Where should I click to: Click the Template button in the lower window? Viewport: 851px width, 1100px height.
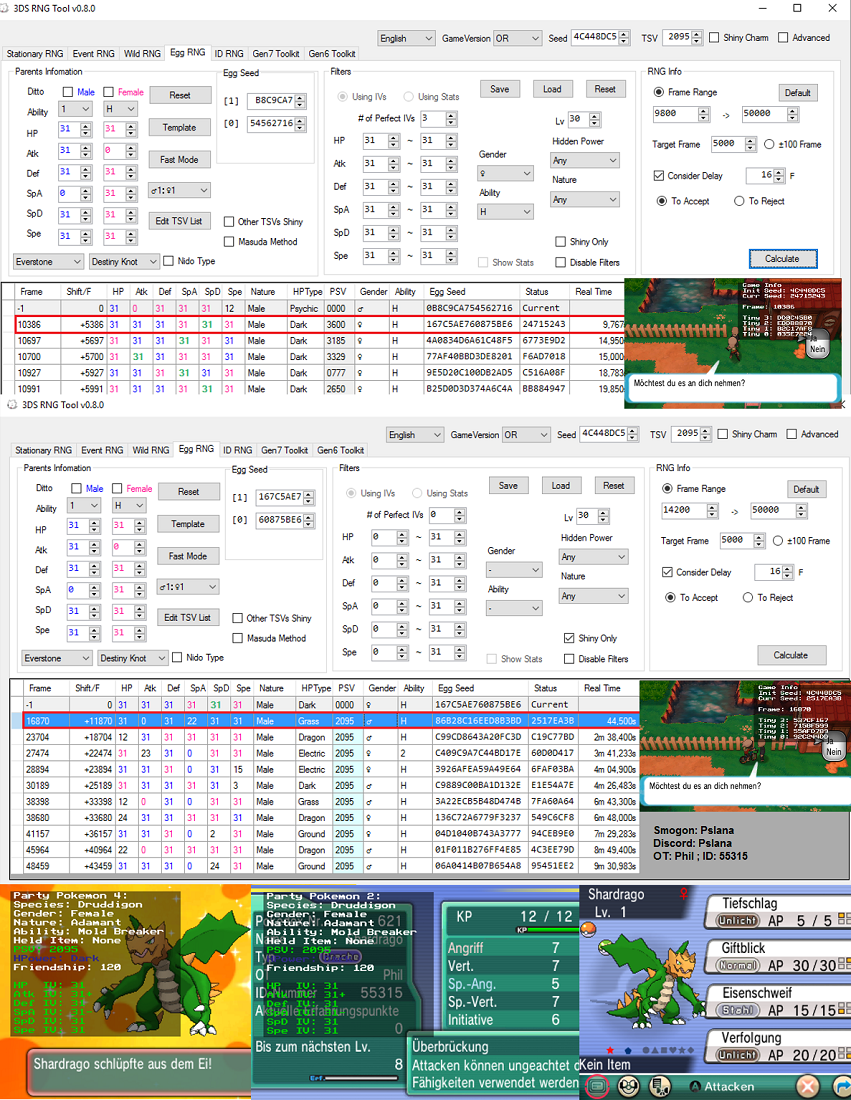[188, 524]
